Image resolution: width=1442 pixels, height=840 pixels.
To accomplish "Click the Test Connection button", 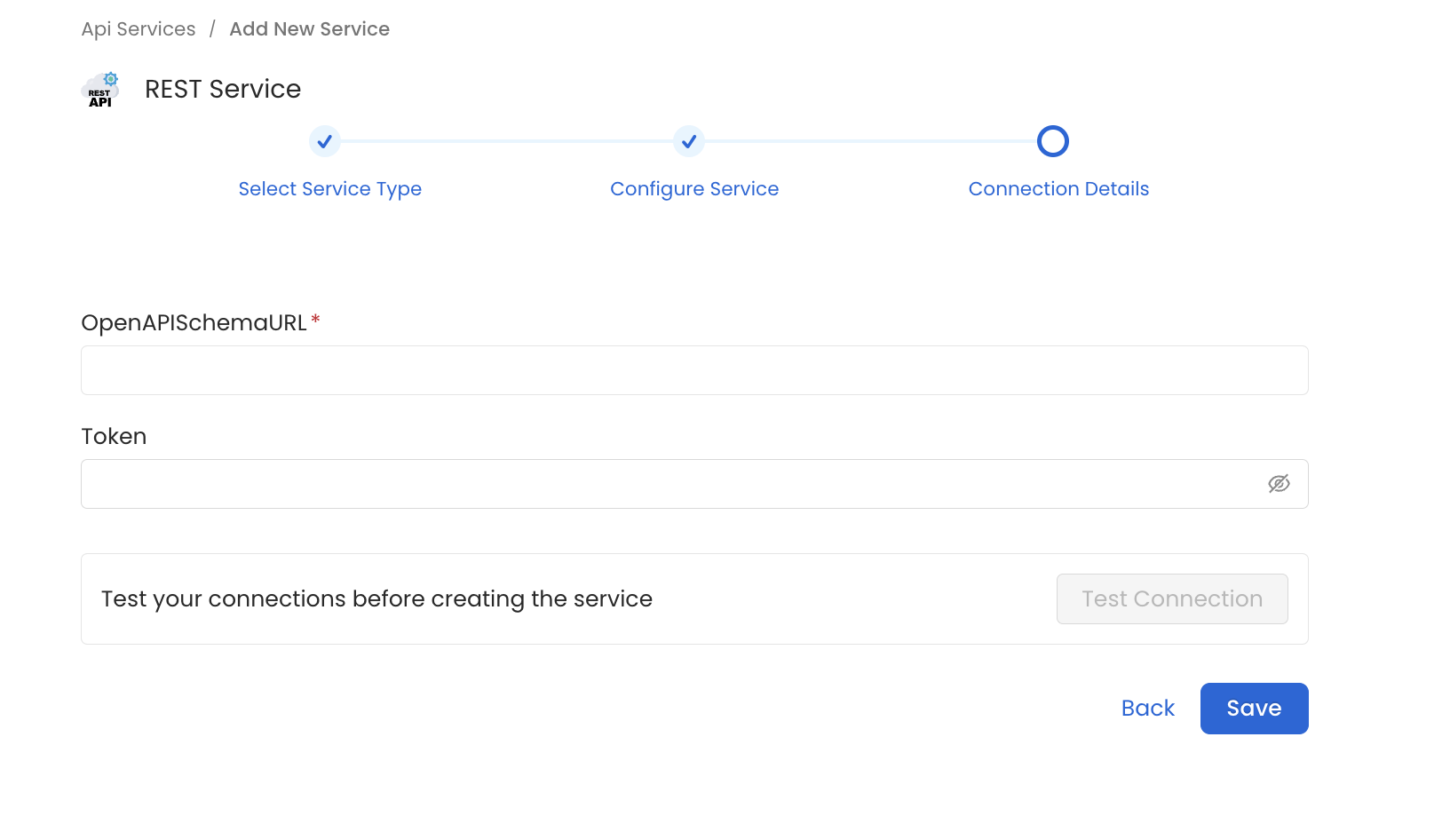I will [x=1172, y=598].
